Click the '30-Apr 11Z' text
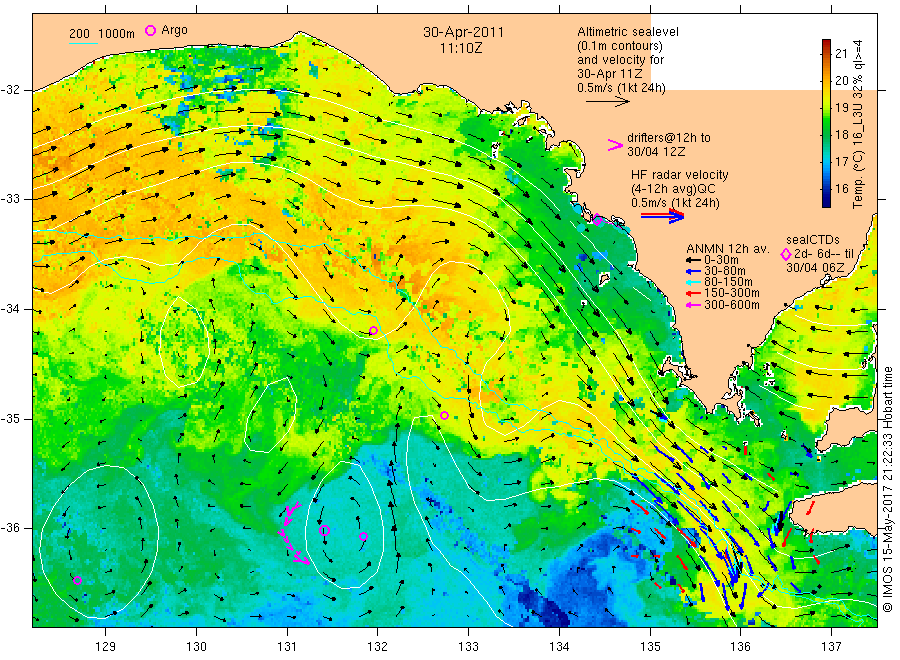 pyautogui.click(x=610, y=74)
